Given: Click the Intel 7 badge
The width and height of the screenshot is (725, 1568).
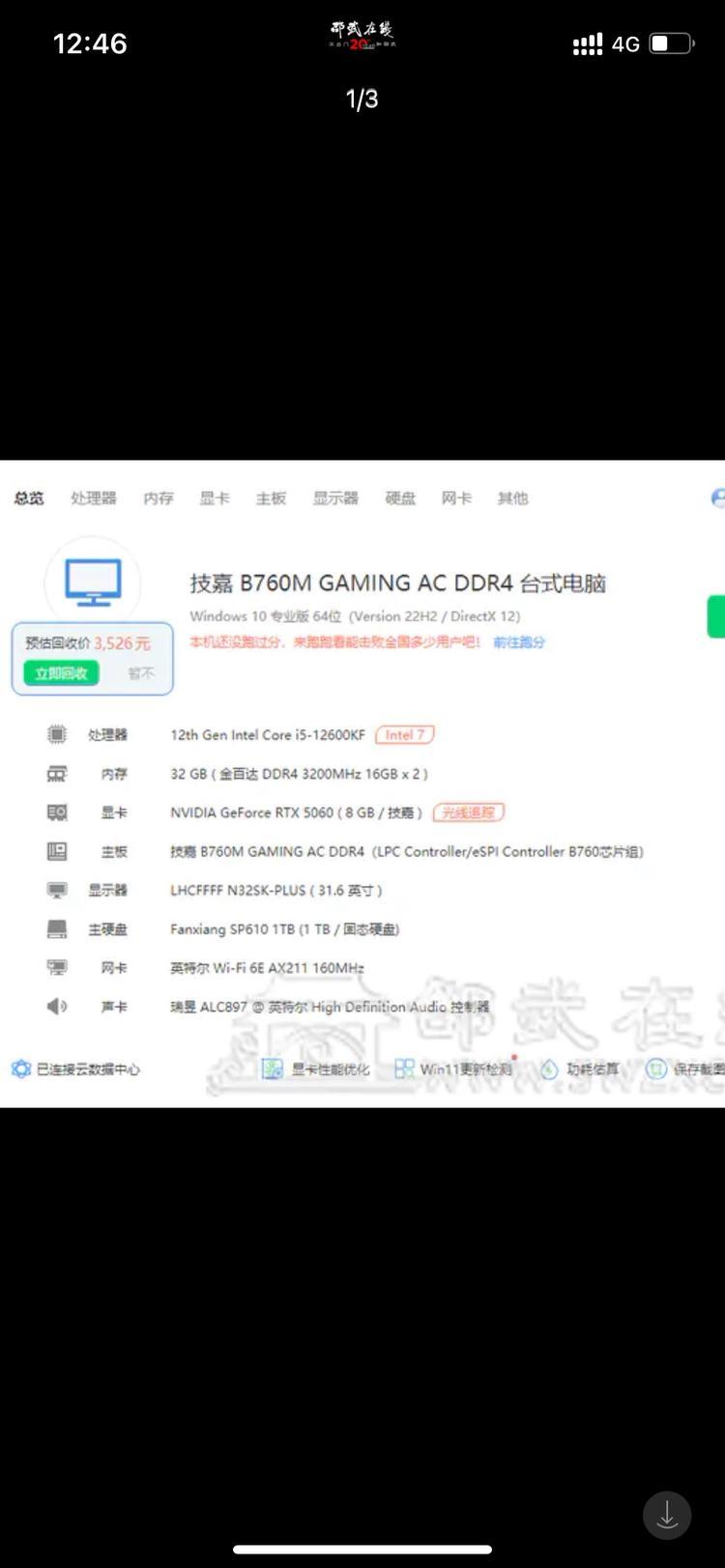Looking at the screenshot, I should click(x=405, y=735).
